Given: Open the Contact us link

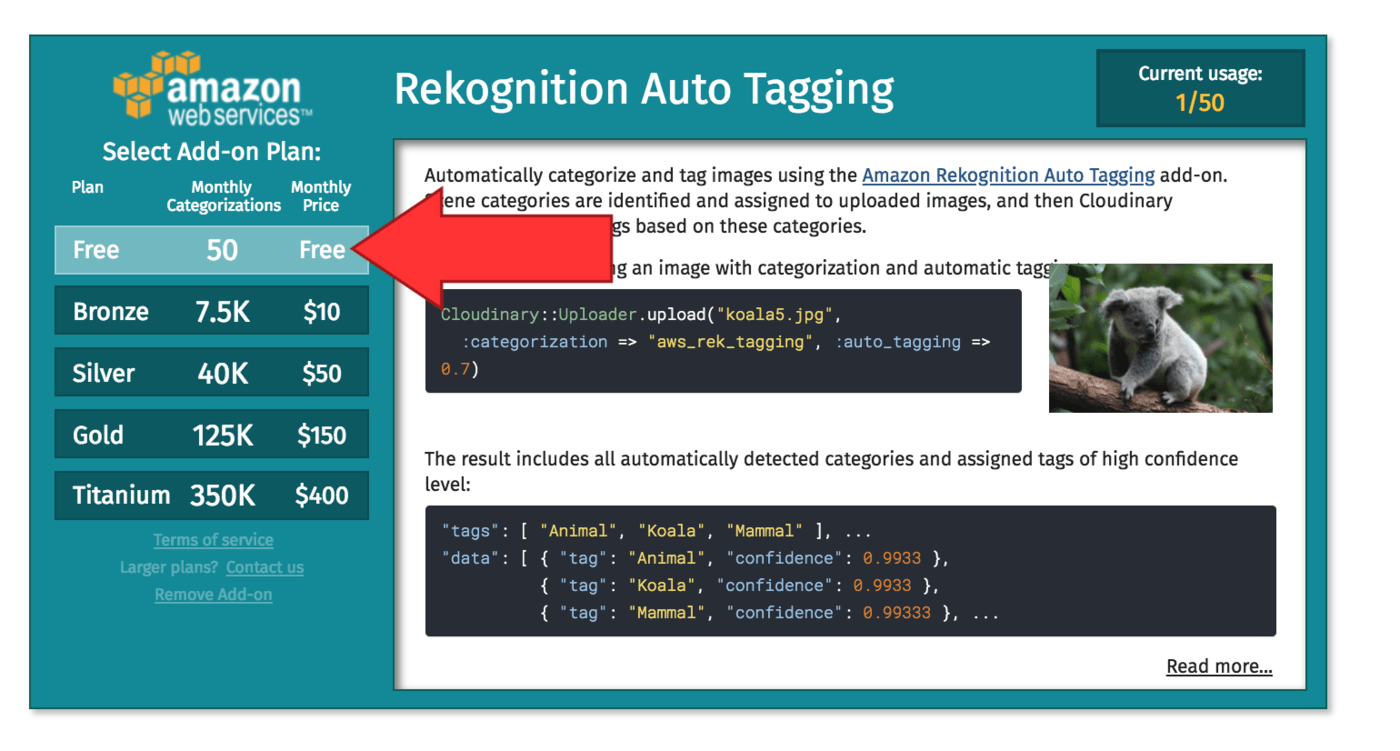Looking at the screenshot, I should [265, 567].
